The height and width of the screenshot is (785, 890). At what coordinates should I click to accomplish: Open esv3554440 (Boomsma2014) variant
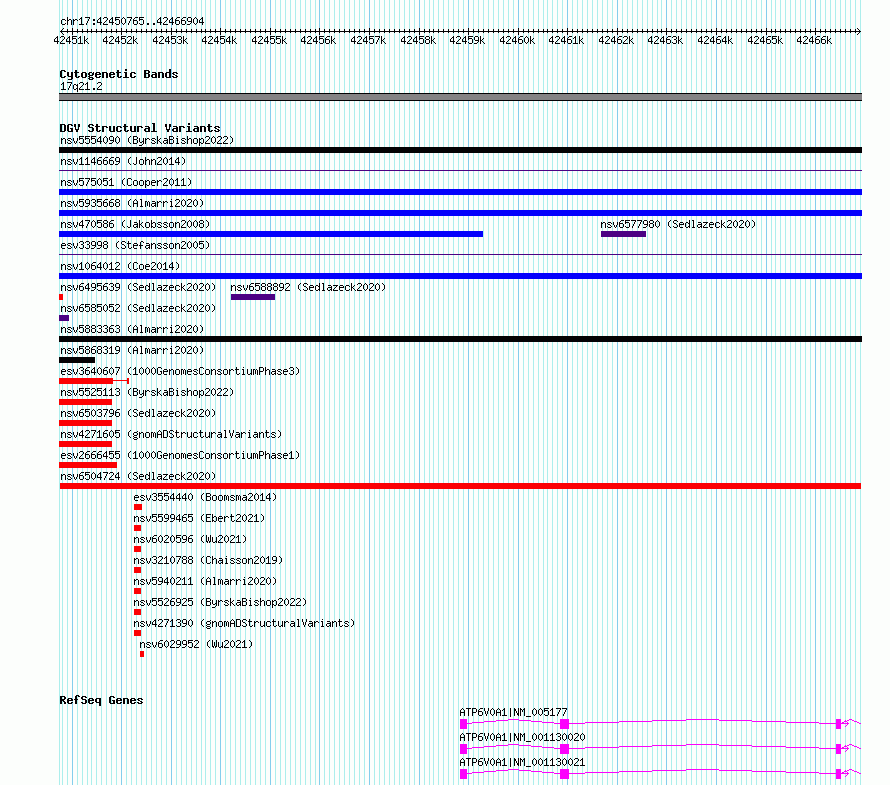[205, 497]
